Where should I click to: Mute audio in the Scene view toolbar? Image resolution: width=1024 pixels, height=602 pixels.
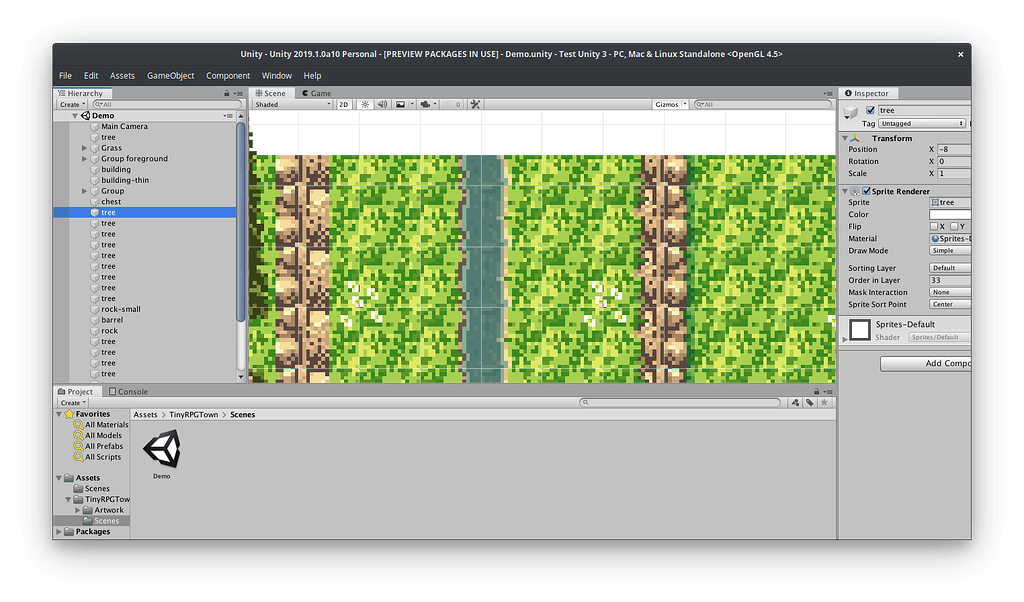pyautogui.click(x=382, y=104)
